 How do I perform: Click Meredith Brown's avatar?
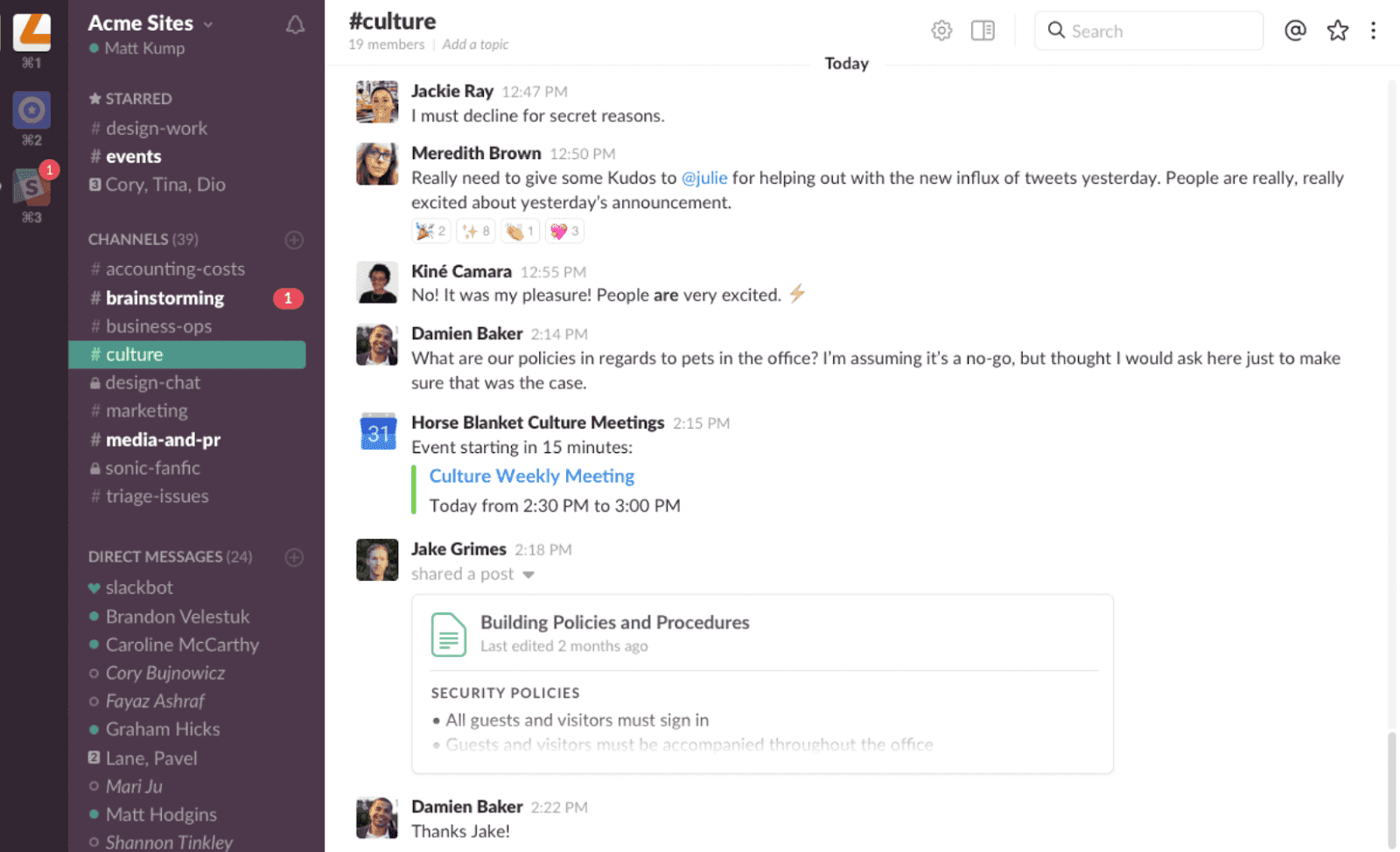pos(377,164)
